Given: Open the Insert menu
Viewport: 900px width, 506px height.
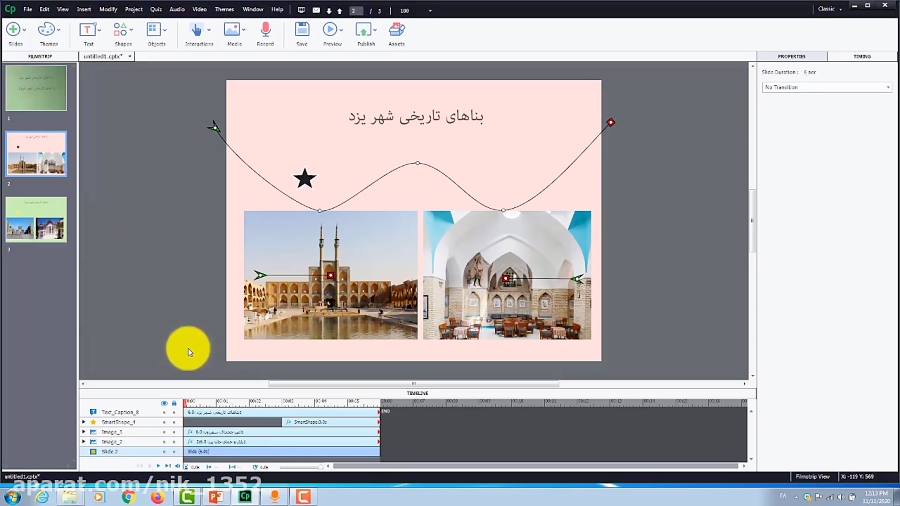Looking at the screenshot, I should click(x=84, y=10).
